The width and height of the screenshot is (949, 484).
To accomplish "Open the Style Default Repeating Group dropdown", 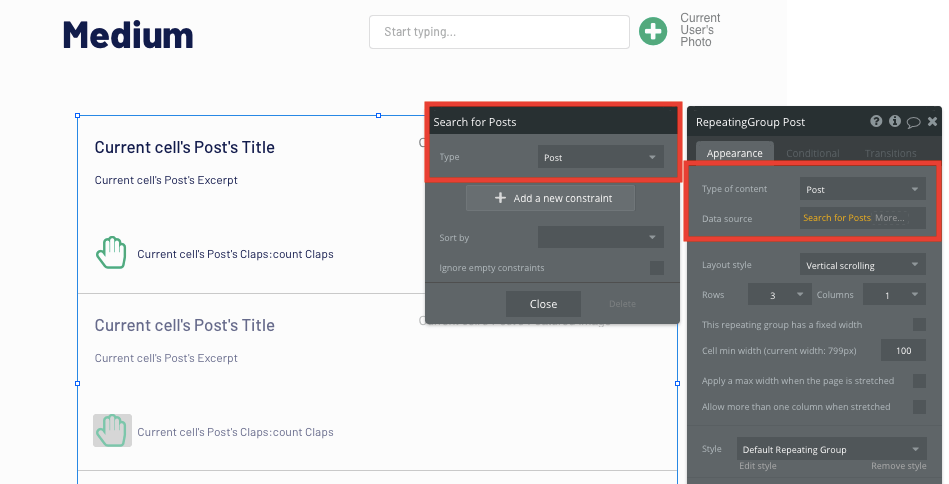I will pyautogui.click(x=832, y=450).
